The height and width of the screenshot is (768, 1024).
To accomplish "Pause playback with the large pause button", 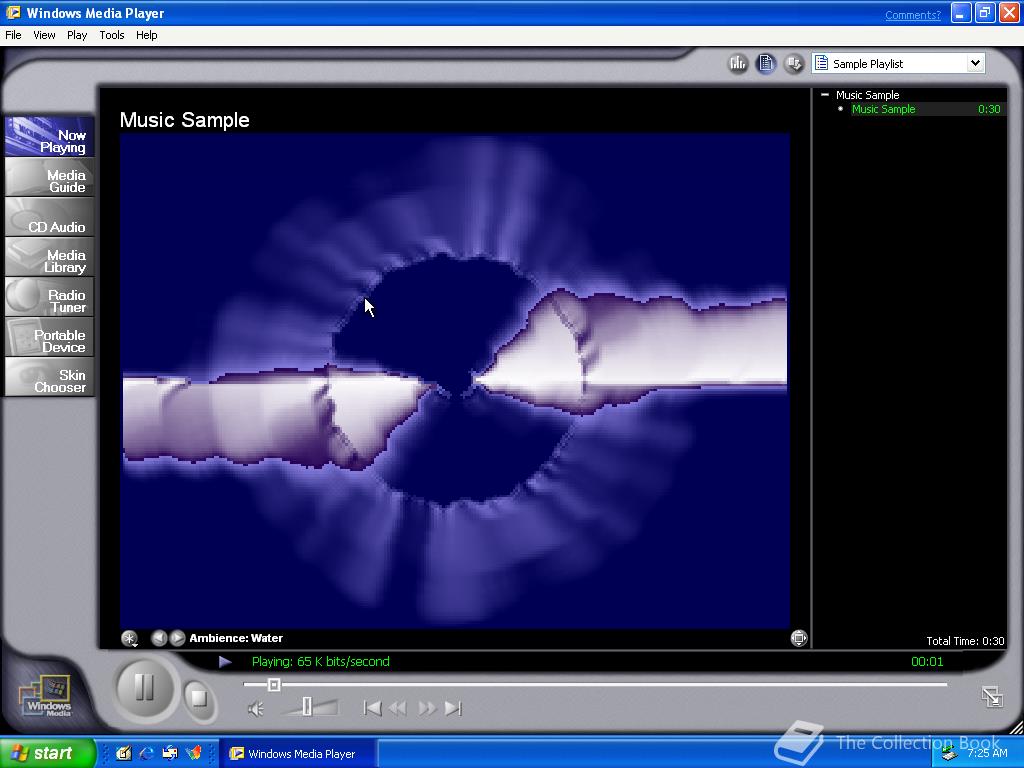I will (144, 688).
